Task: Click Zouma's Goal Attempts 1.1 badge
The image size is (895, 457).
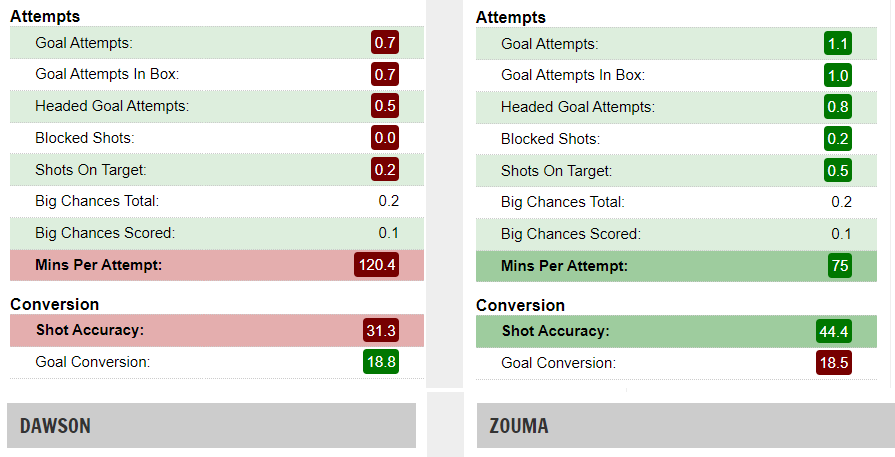Action: pyautogui.click(x=838, y=43)
